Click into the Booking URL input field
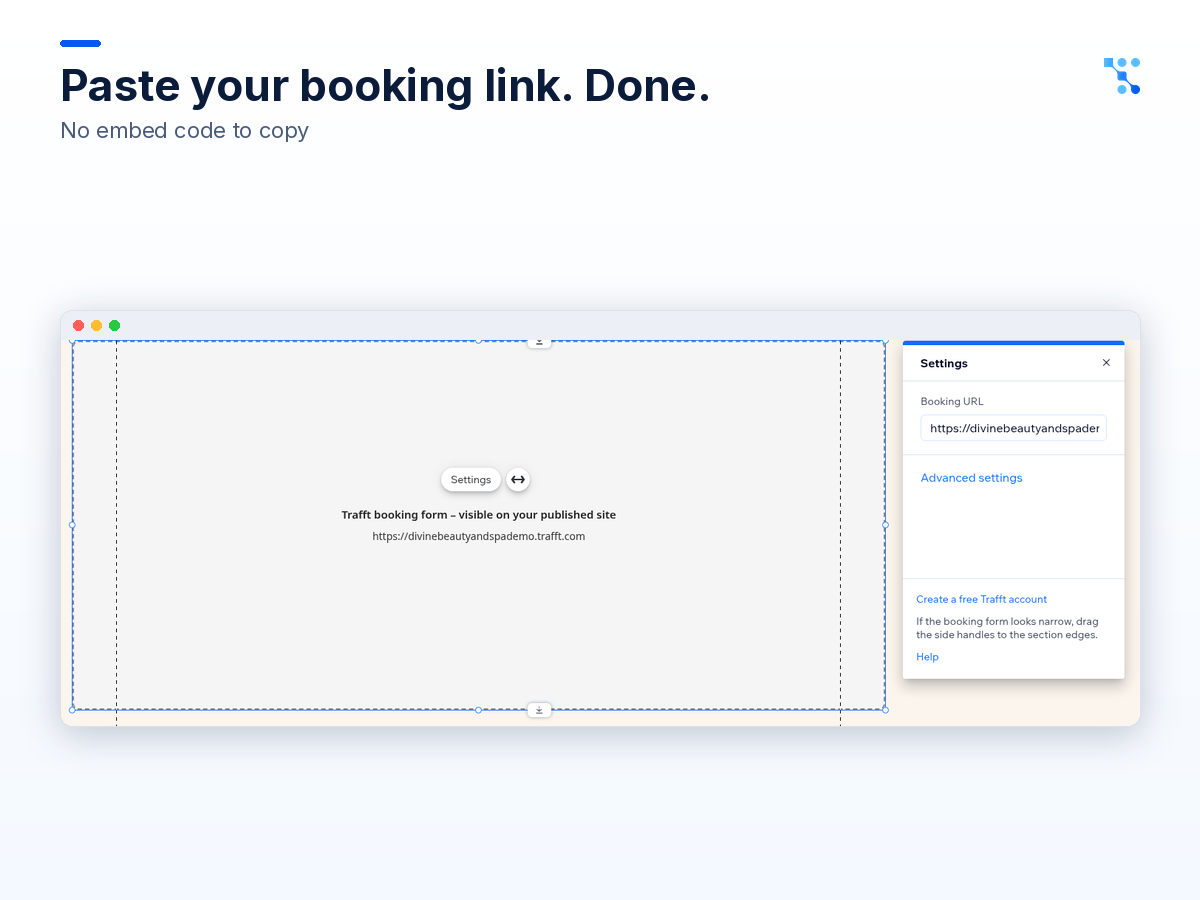The image size is (1200, 900). (x=1013, y=428)
